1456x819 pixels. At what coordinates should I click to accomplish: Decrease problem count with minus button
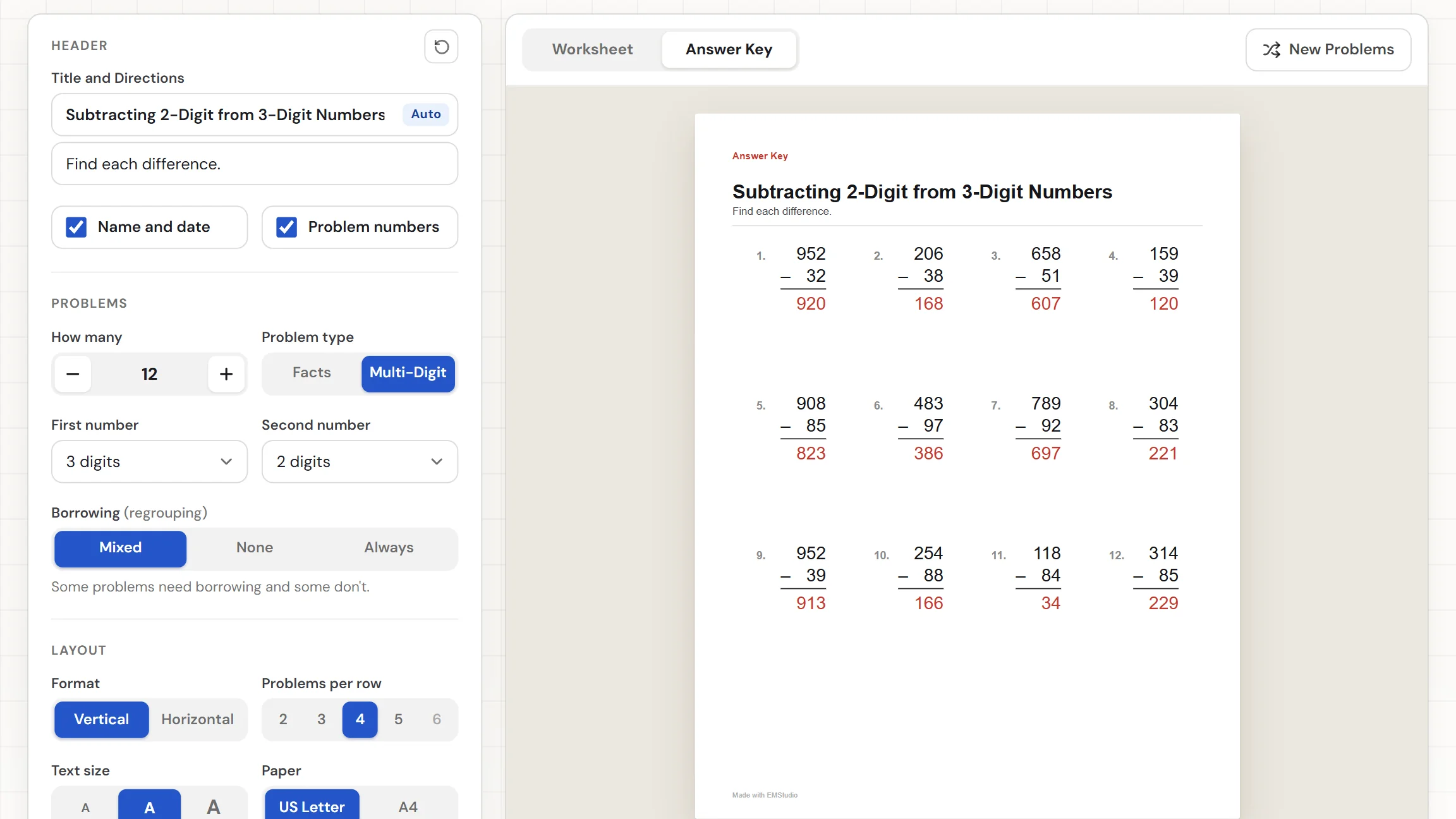[73, 374]
